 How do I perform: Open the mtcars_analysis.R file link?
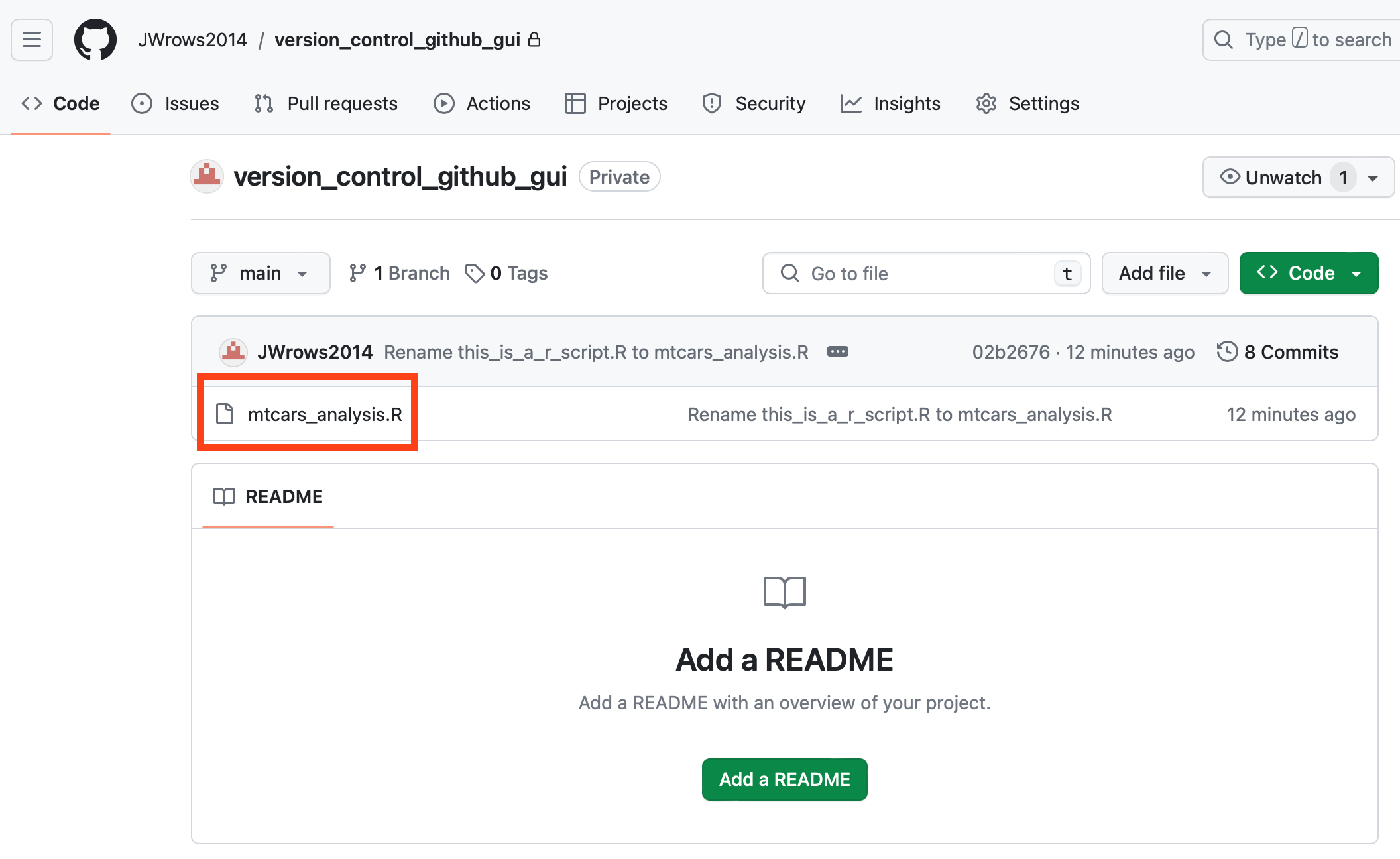pos(325,414)
